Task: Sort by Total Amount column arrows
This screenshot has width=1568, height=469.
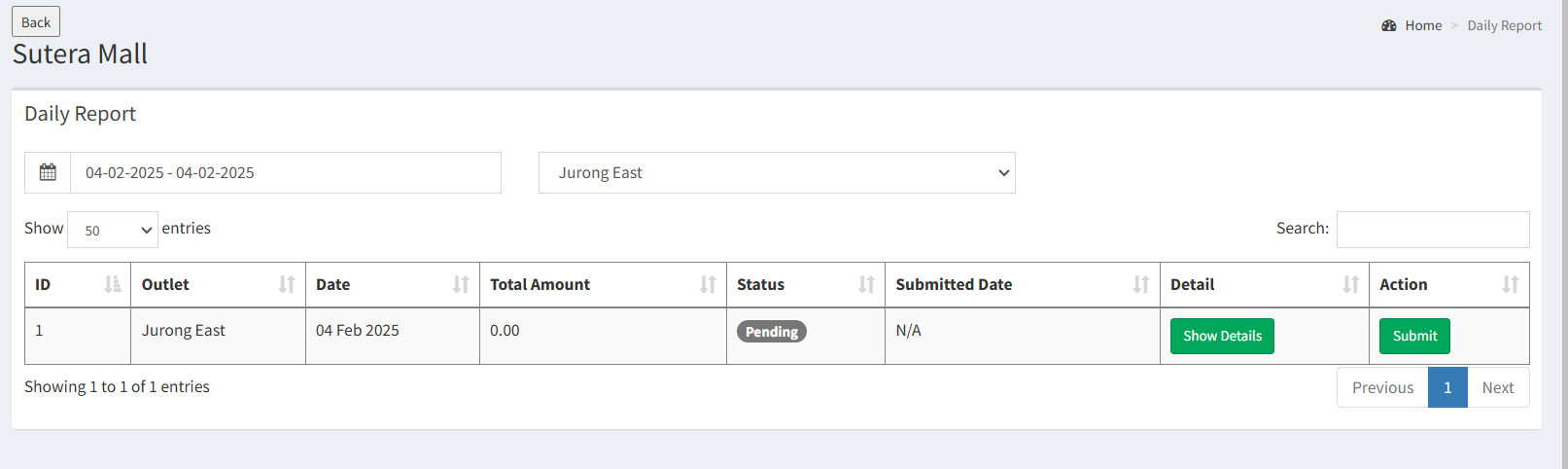Action: pos(708,284)
